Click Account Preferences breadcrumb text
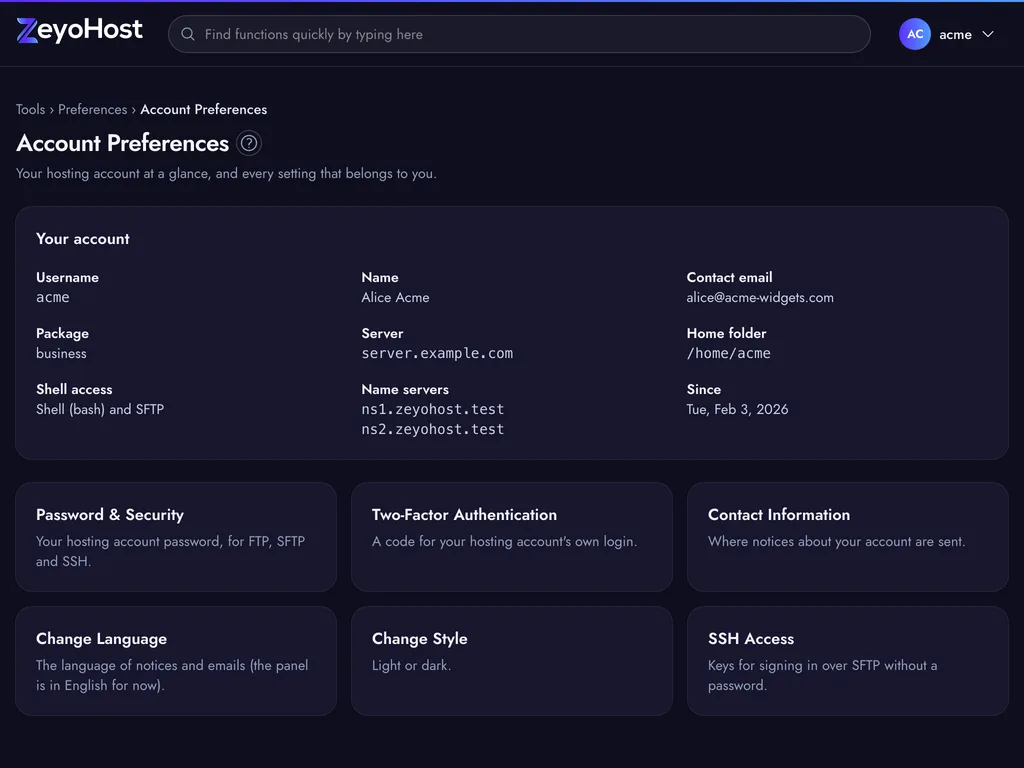Viewport: 1024px width, 768px height. [x=204, y=109]
